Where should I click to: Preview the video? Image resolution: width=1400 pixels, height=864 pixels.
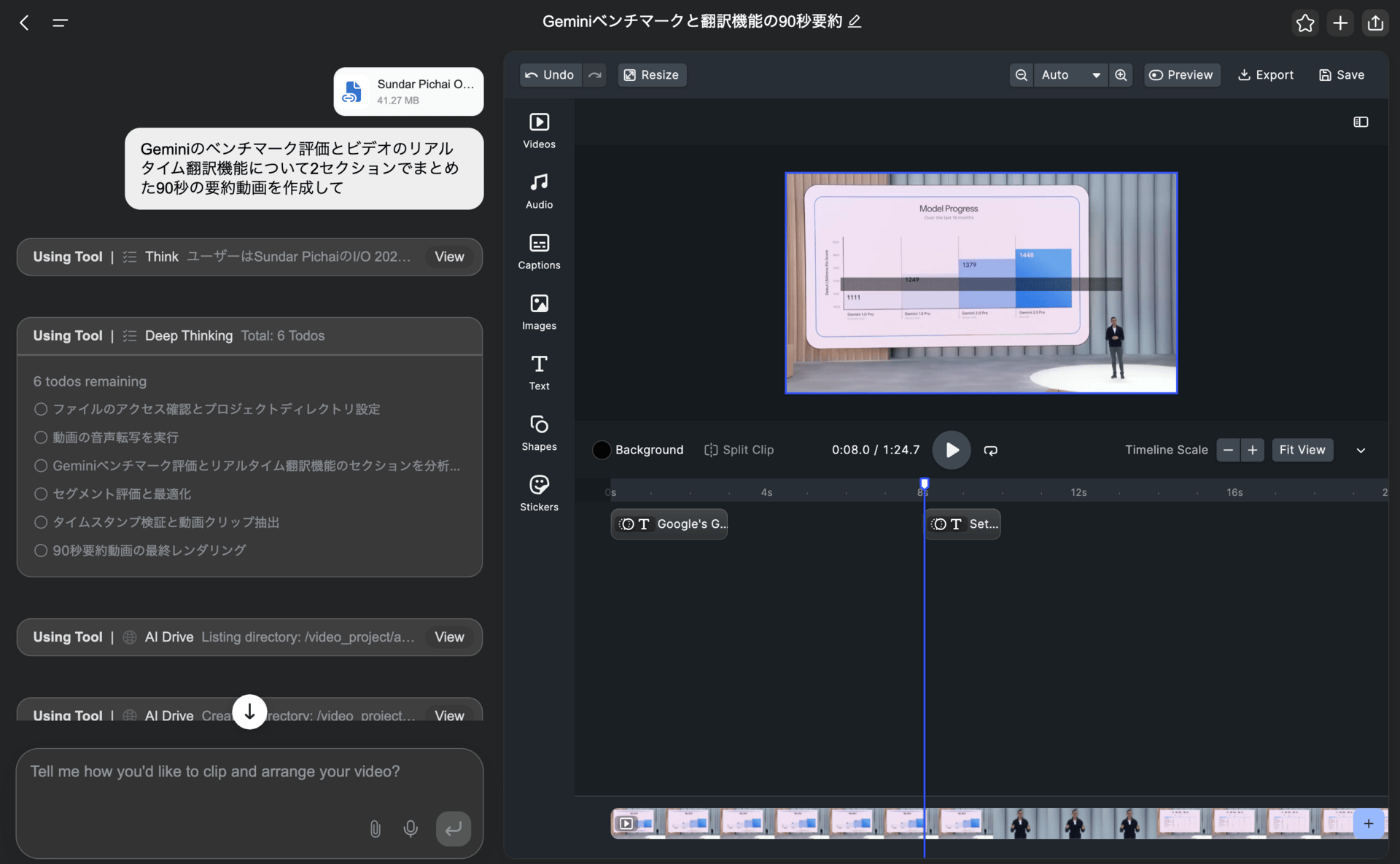tap(1181, 74)
